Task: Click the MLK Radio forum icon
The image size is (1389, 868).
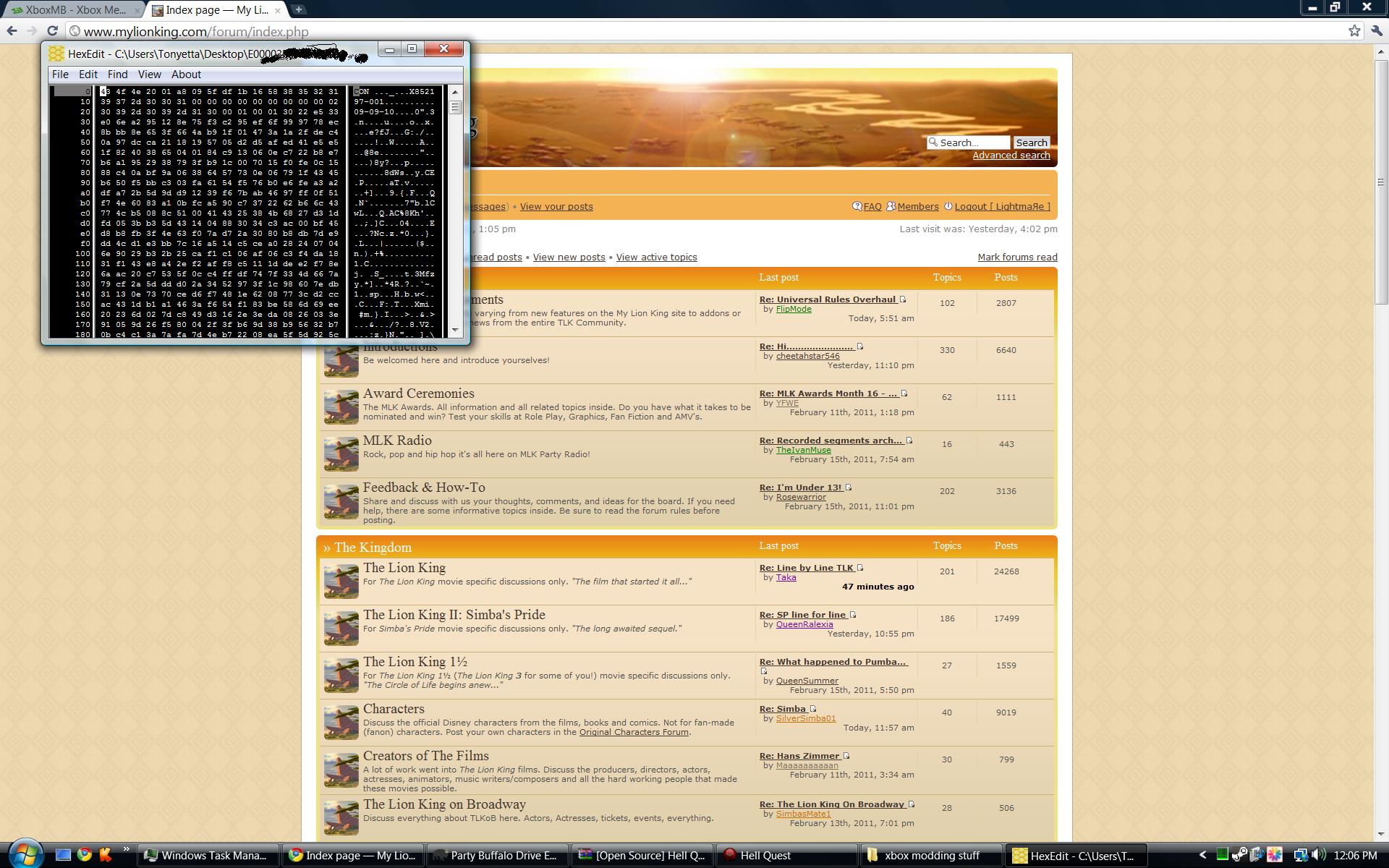Action: (341, 454)
